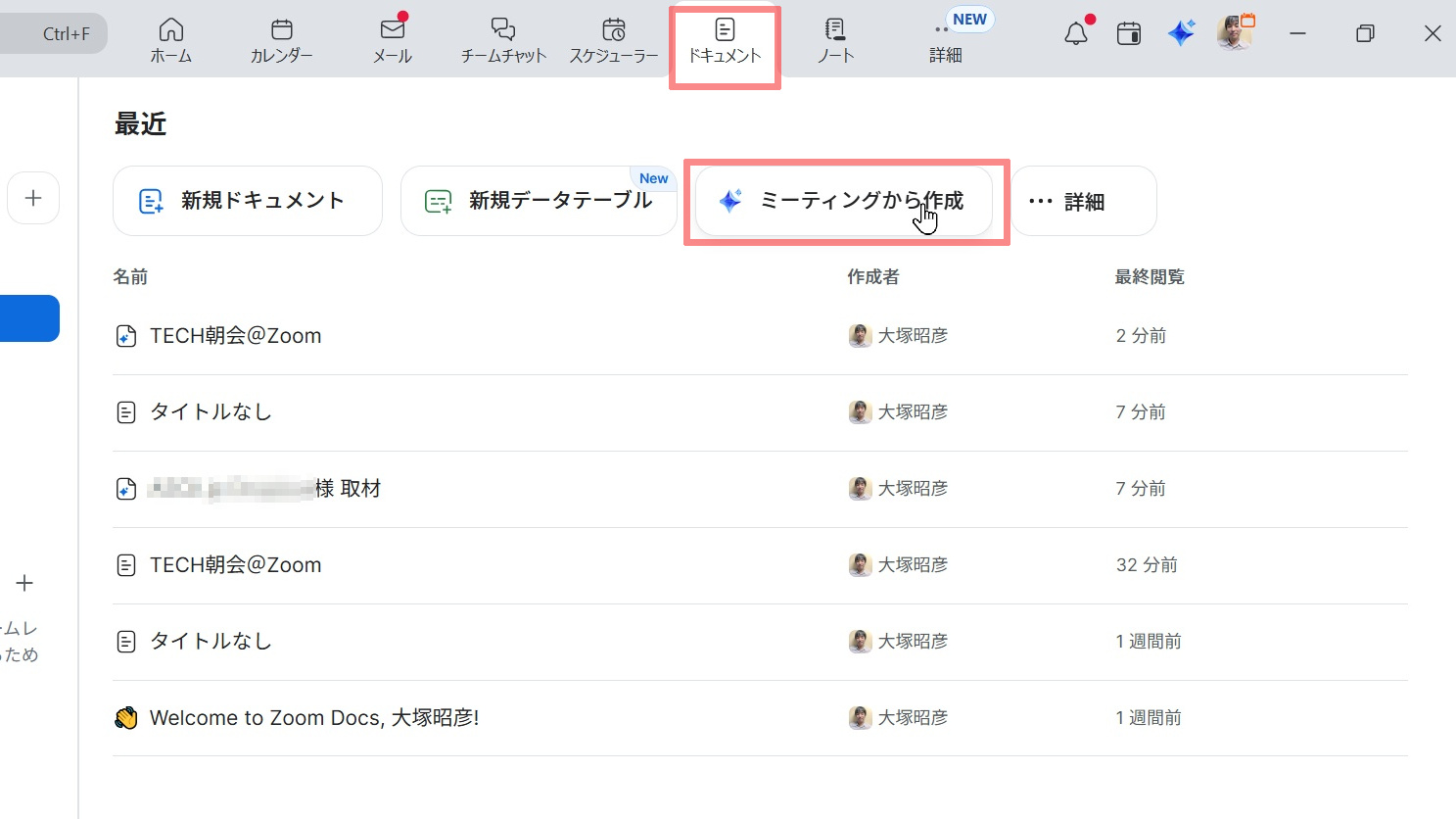Click AI doc icon of TECH朝会@Zoom 2 分前 row

(126, 336)
